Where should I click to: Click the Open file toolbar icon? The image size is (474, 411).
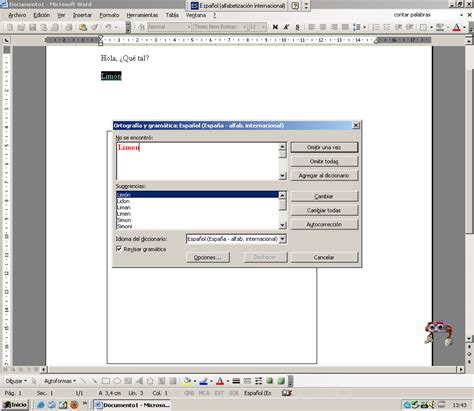point(21,27)
